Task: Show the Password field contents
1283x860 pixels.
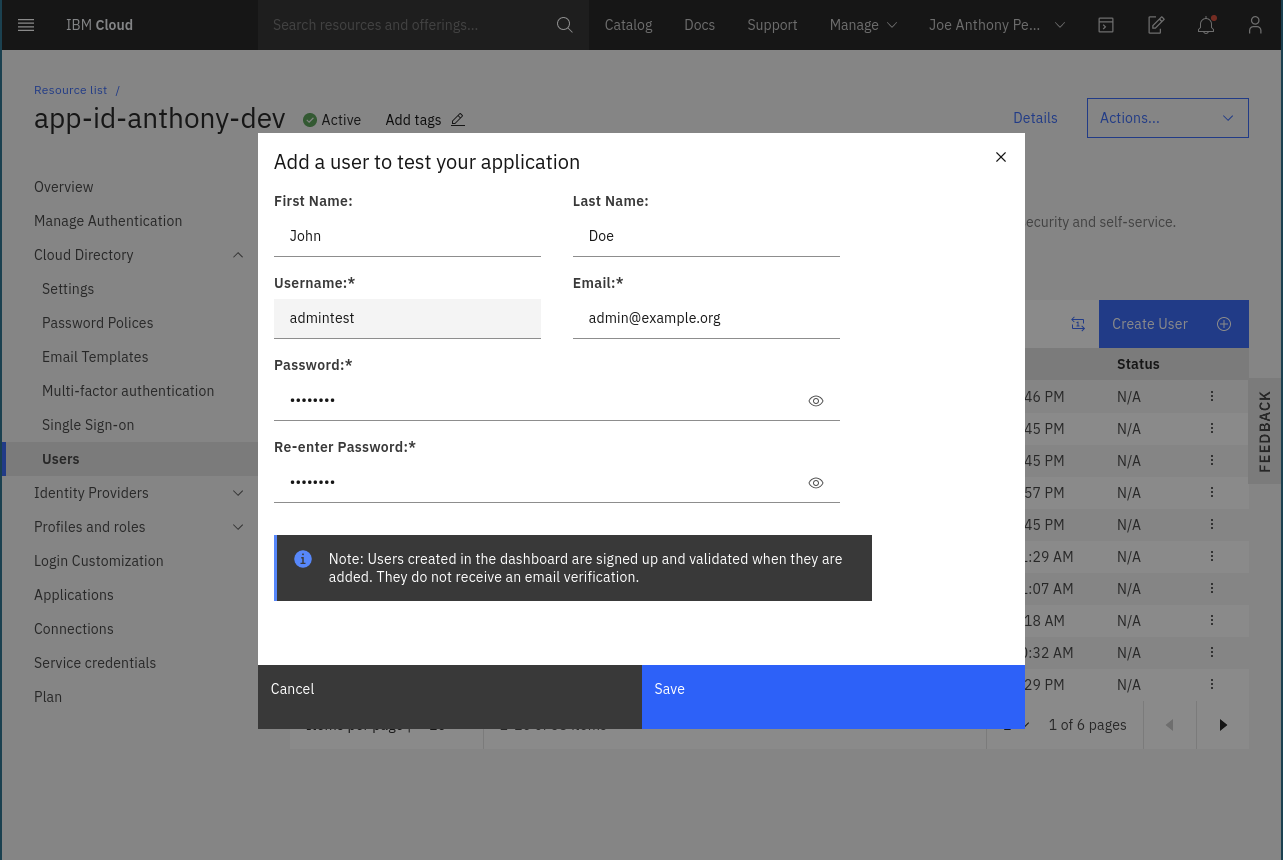Action: 816,401
